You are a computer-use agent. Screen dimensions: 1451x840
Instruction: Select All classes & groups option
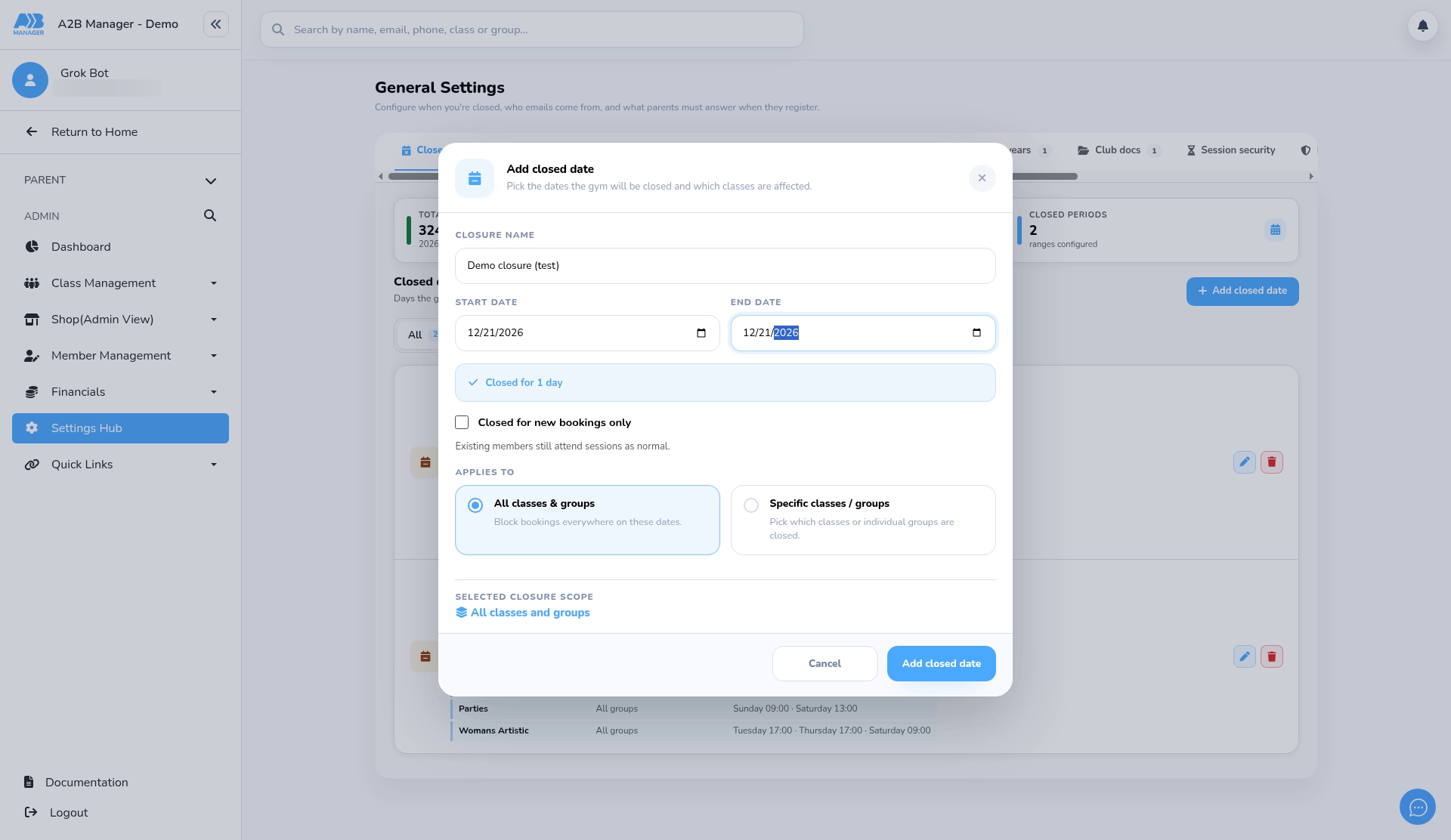click(x=587, y=520)
